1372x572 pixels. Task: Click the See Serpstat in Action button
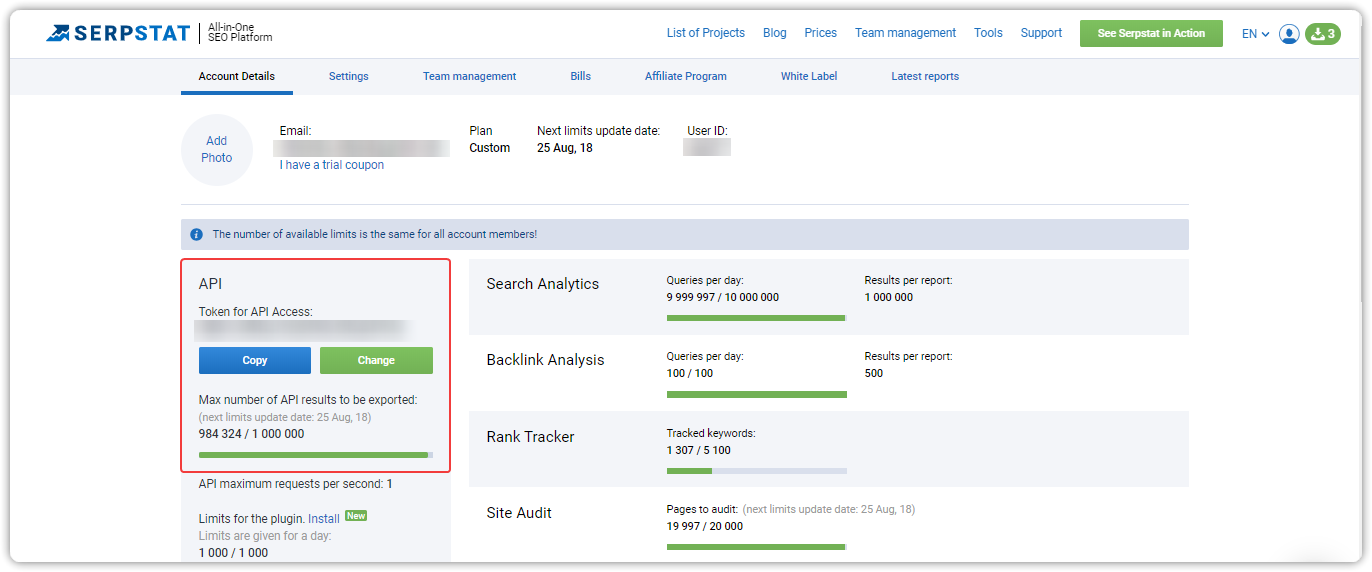(x=1151, y=33)
